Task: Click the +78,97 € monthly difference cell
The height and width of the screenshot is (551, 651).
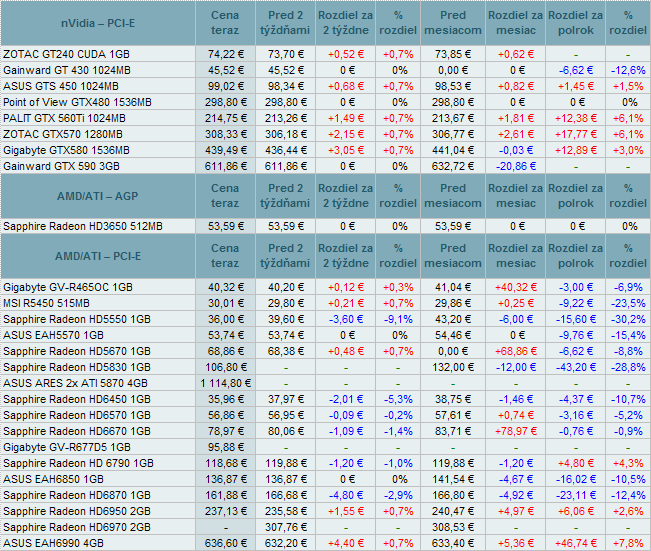Action: pyautogui.click(x=516, y=431)
